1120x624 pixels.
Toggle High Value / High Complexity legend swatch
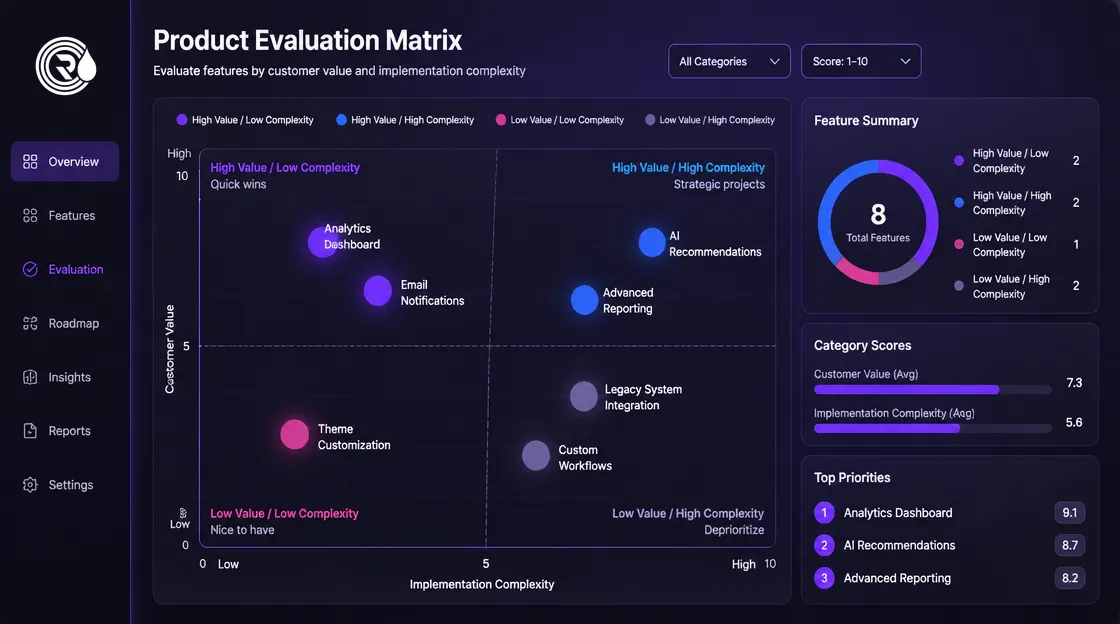pos(341,120)
